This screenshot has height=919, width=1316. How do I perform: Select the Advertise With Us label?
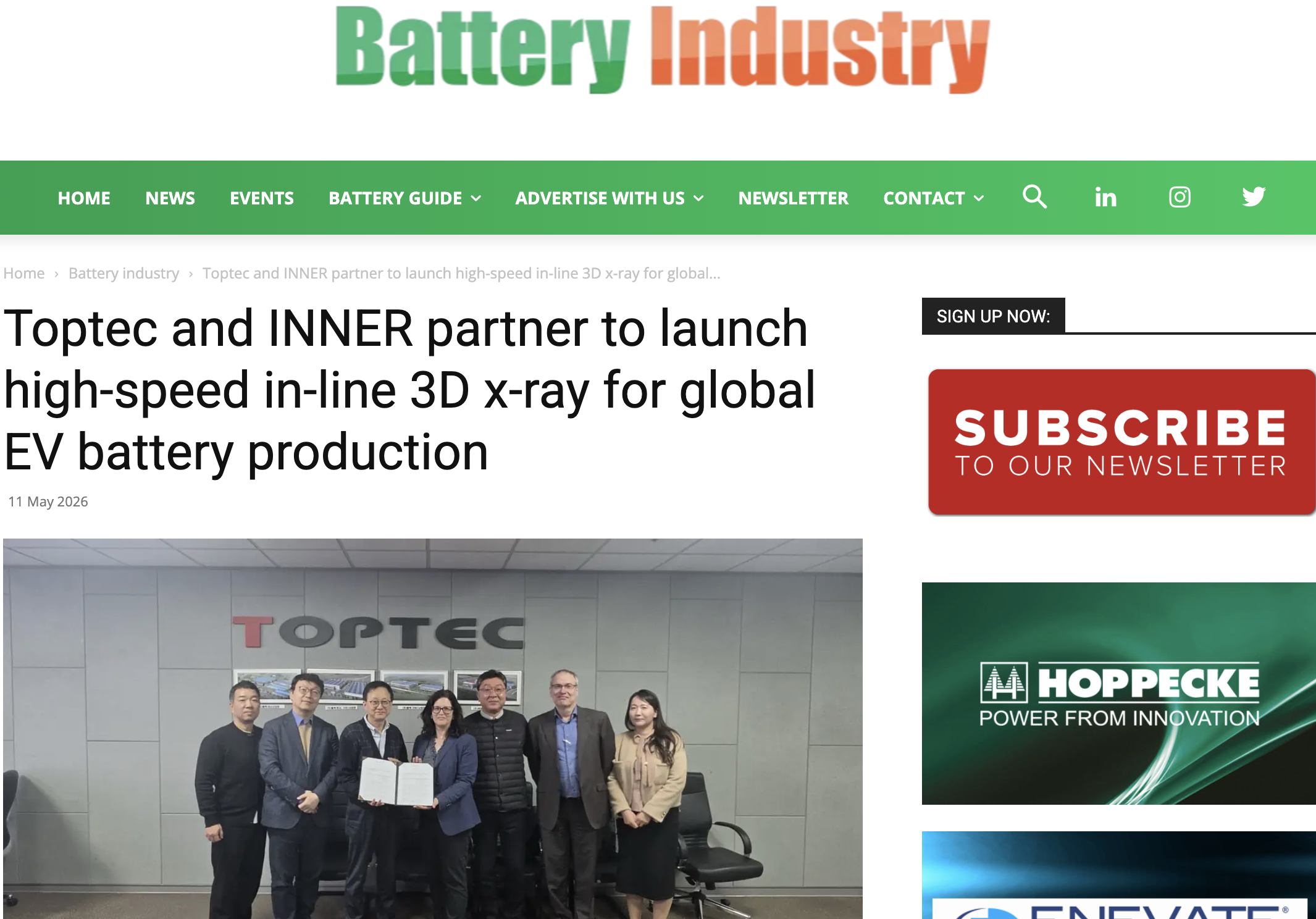600,198
